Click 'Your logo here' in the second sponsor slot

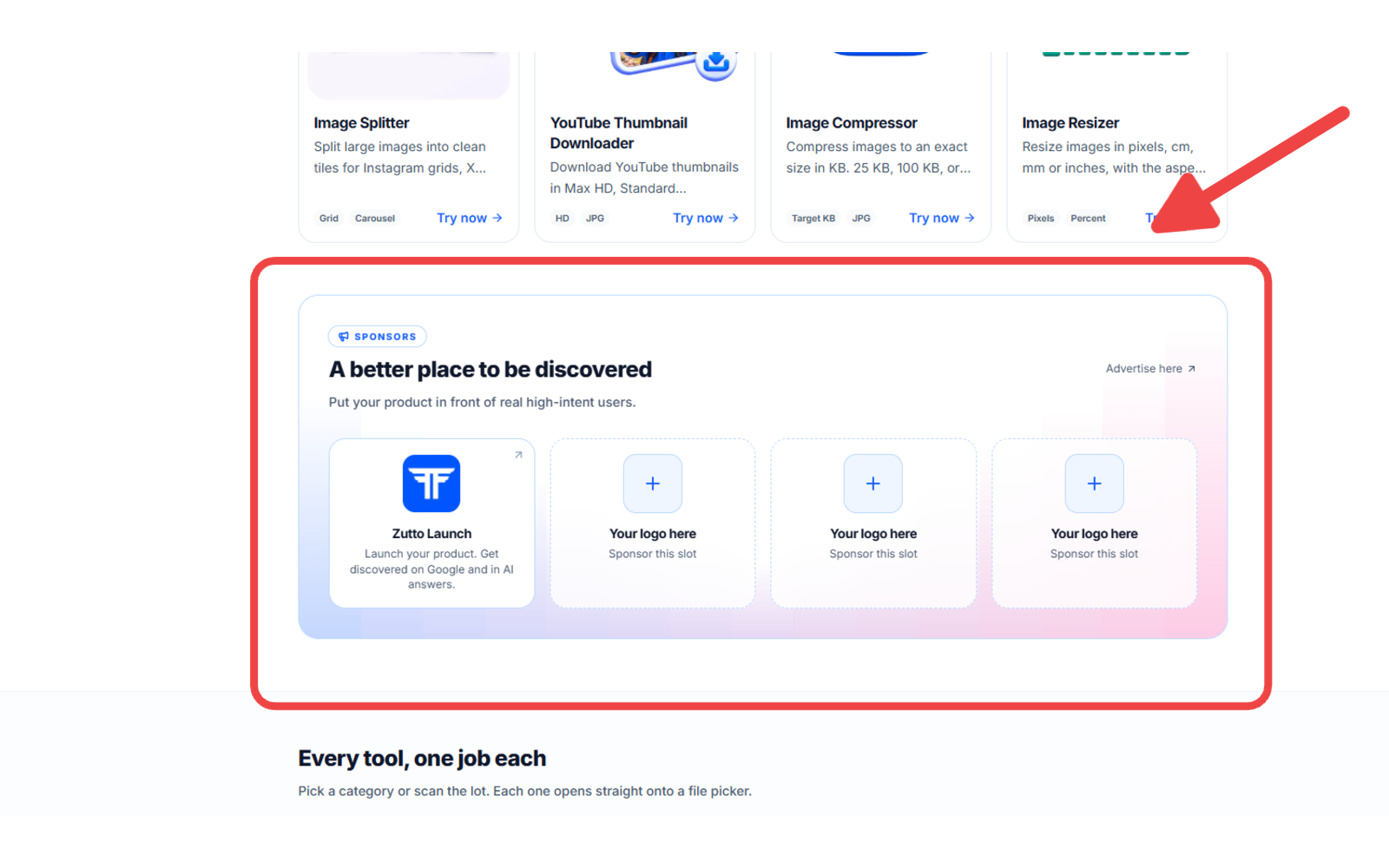653,534
